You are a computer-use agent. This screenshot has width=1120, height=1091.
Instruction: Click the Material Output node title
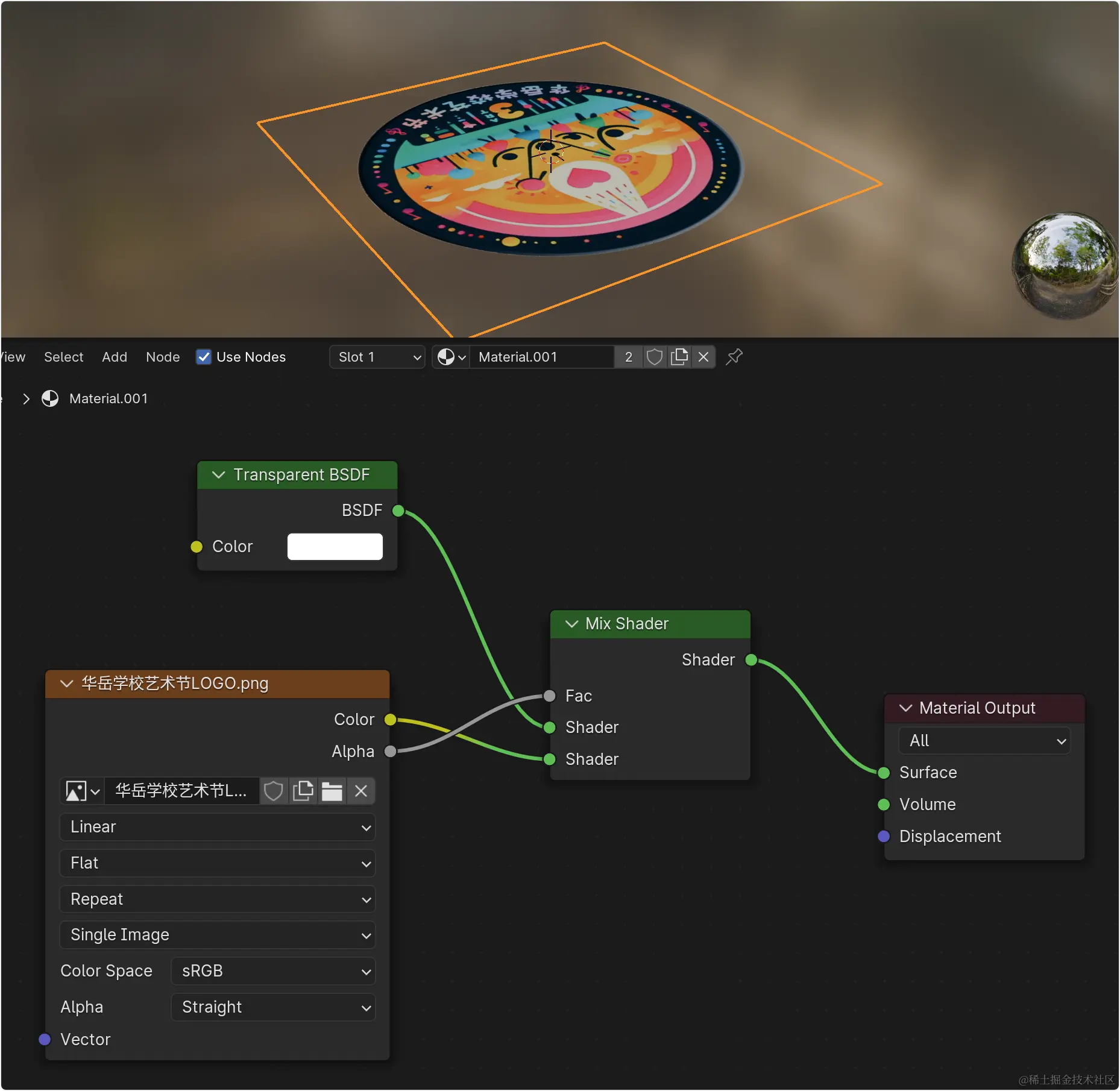point(977,708)
